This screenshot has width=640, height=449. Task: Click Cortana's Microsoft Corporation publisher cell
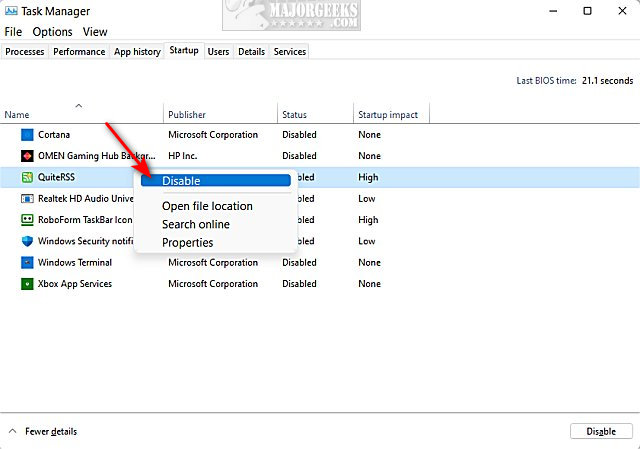click(x=213, y=135)
